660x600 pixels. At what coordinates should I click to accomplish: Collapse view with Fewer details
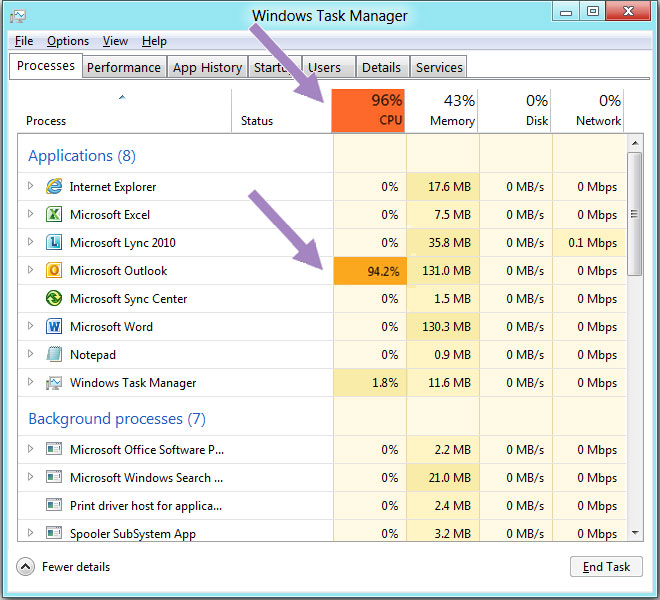click(x=26, y=567)
